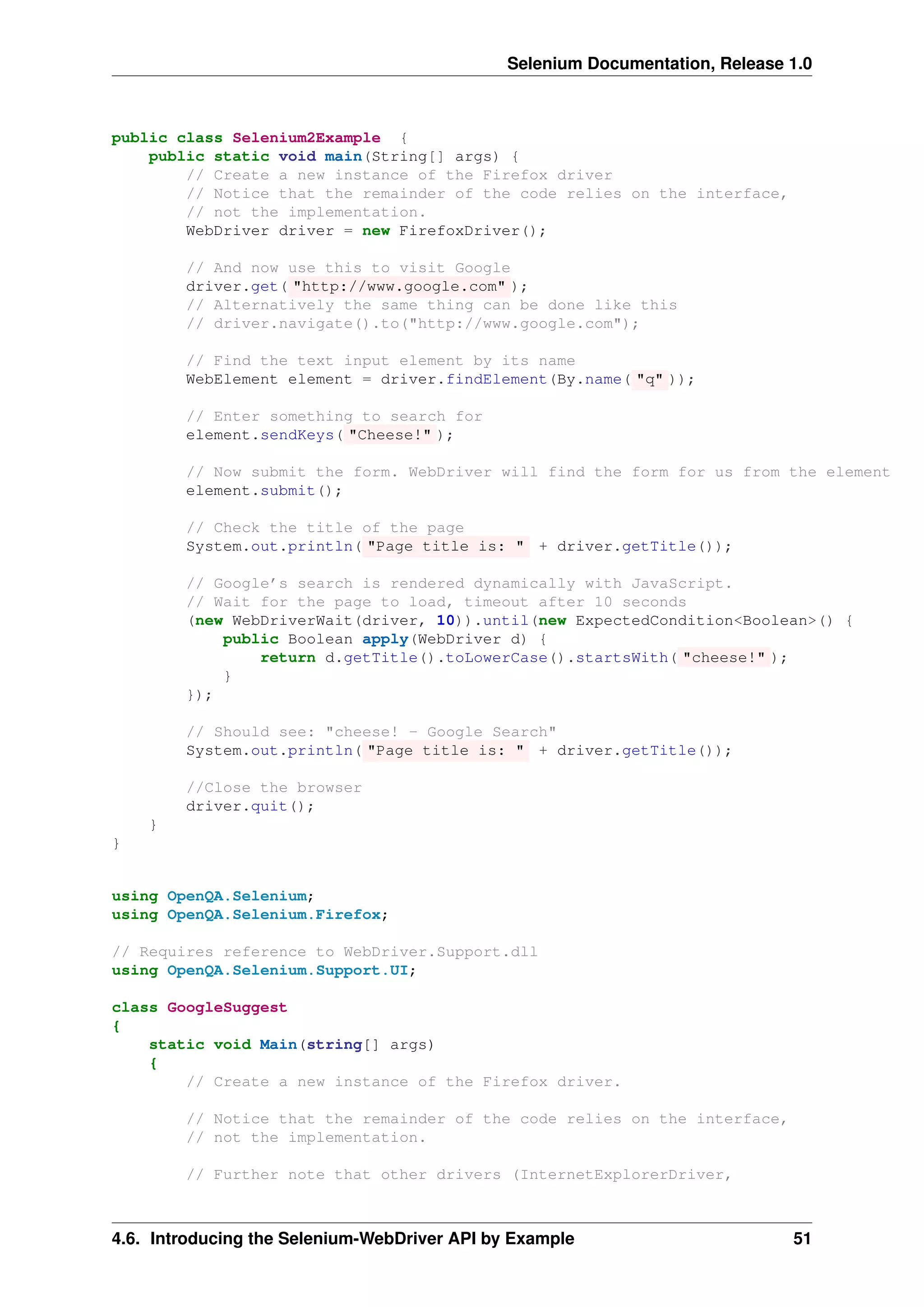
Task: Click comment '// Create a new instance of the Firefox driver.' in C# code
Action: coord(404,1082)
